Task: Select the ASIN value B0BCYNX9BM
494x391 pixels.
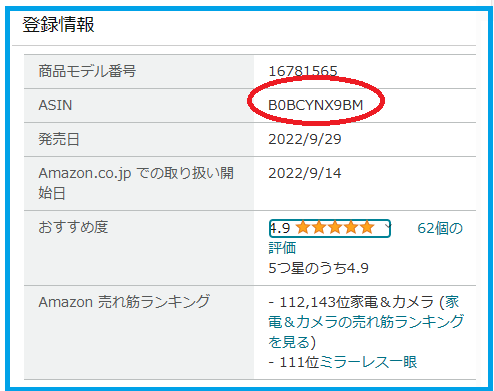Action: [316, 105]
